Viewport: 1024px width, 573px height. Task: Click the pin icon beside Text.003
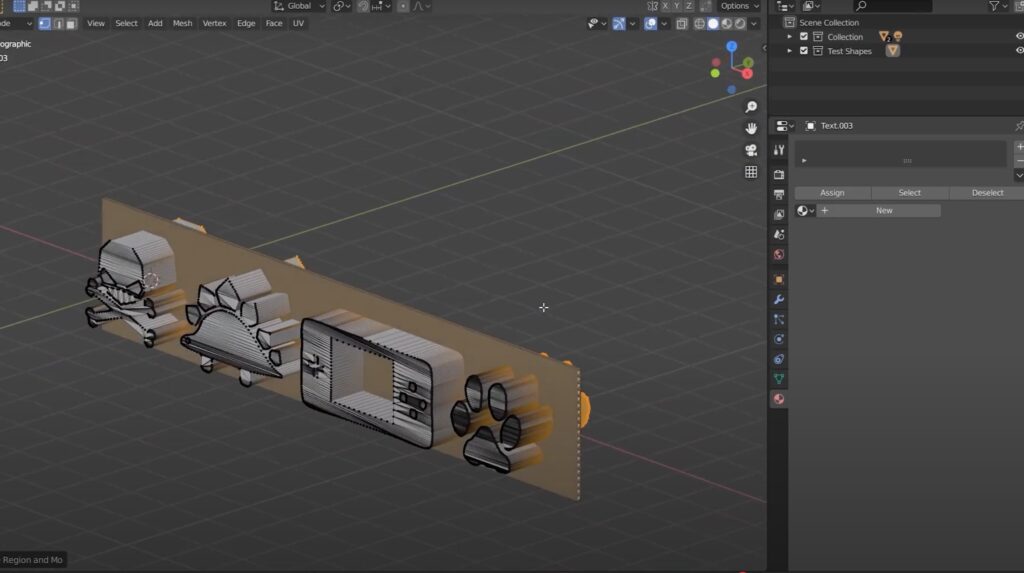1019,125
